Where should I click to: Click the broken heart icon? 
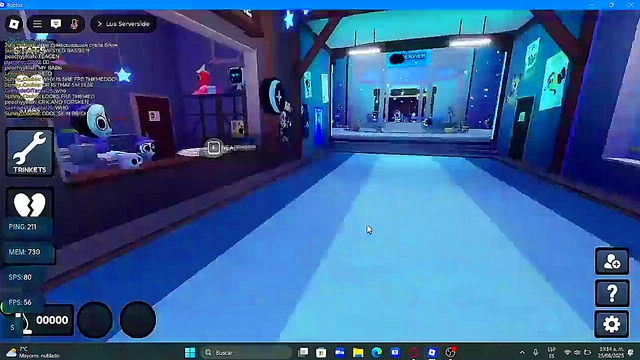(29, 204)
